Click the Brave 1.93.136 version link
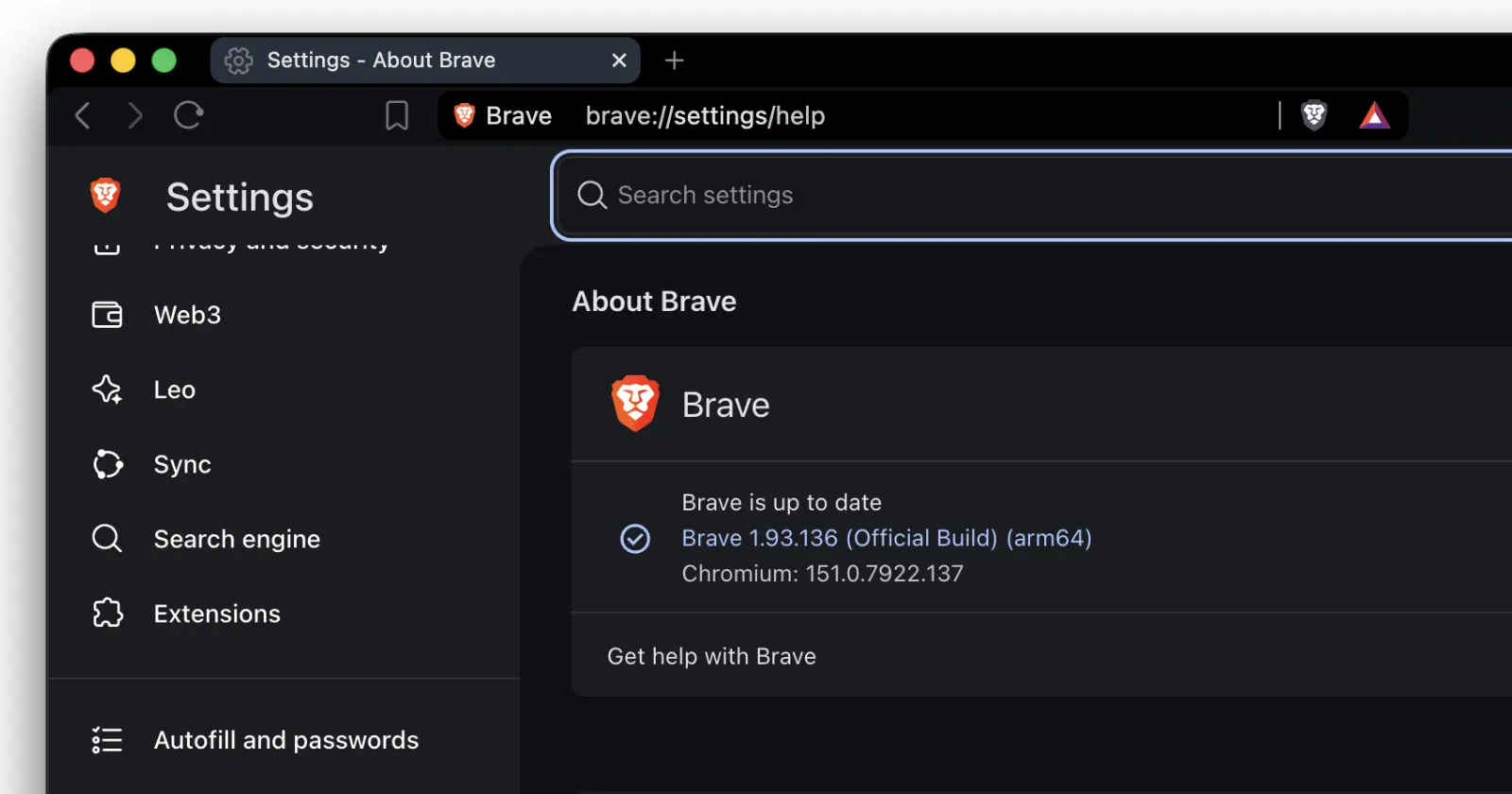The width and height of the screenshot is (1512, 794). pos(886,538)
